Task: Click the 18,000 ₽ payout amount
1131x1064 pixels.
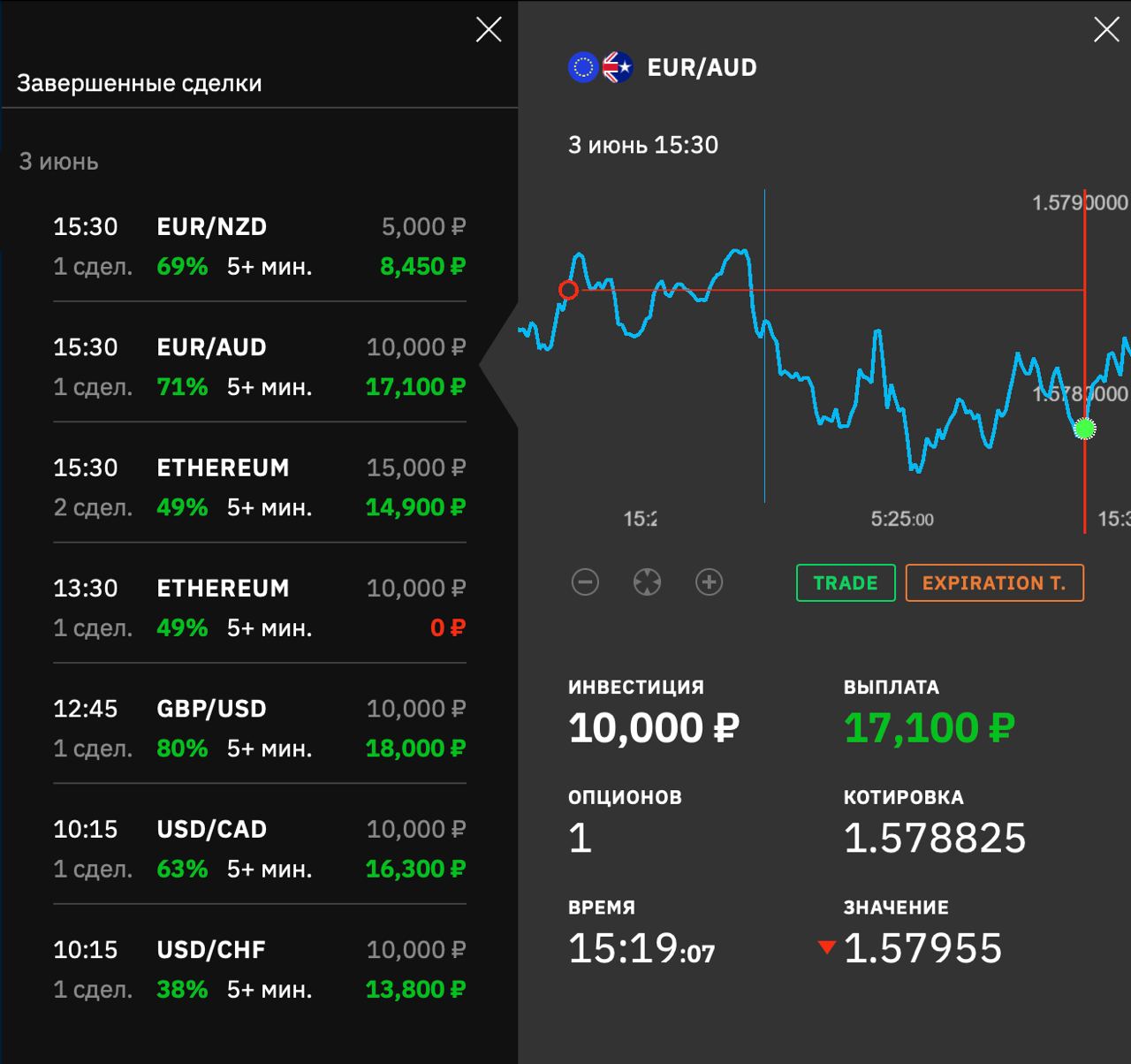Action: (x=415, y=748)
